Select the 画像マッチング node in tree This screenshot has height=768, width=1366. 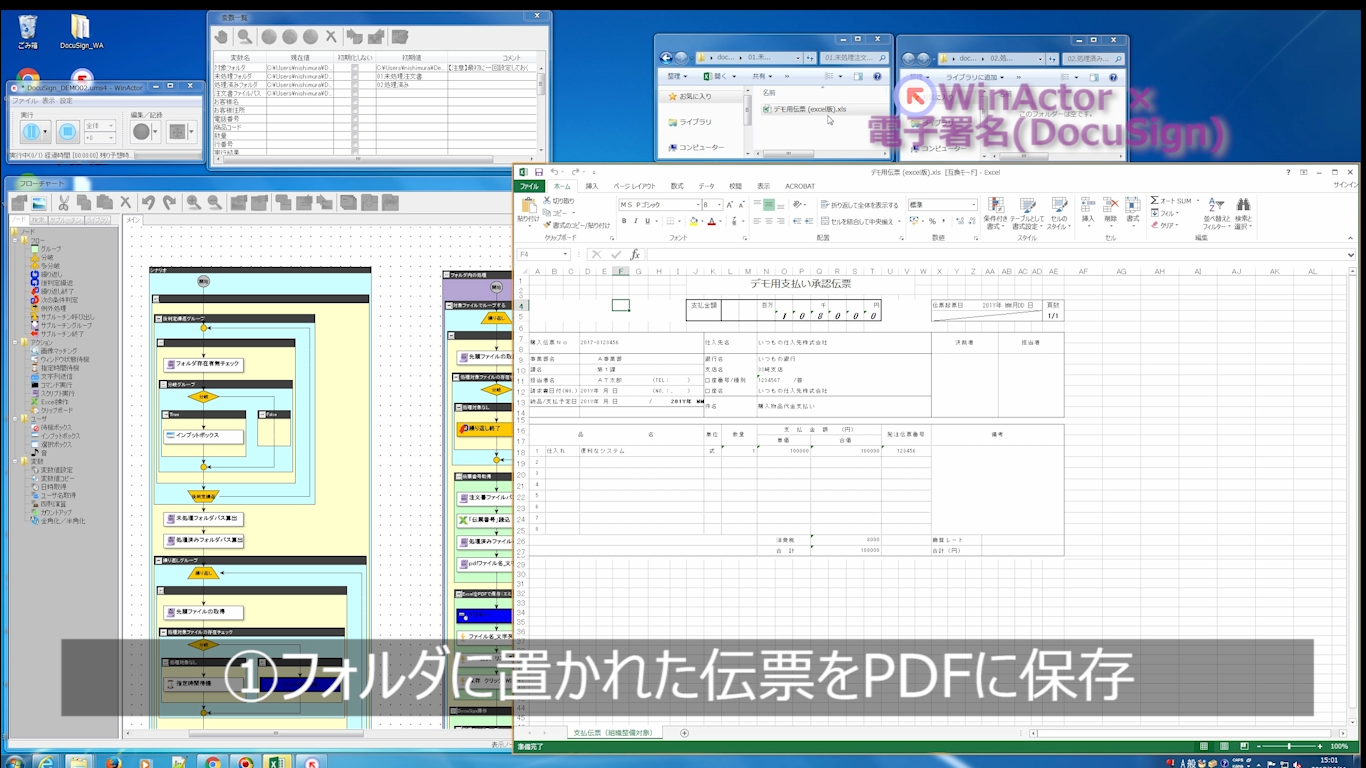(56, 351)
